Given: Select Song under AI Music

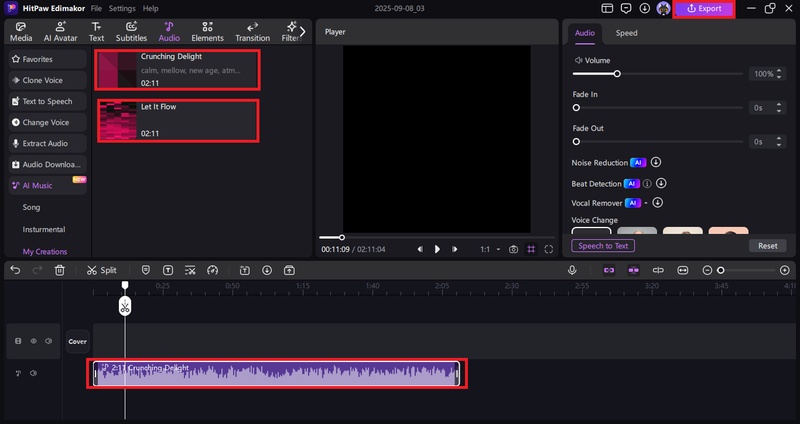Looking at the screenshot, I should (31, 207).
